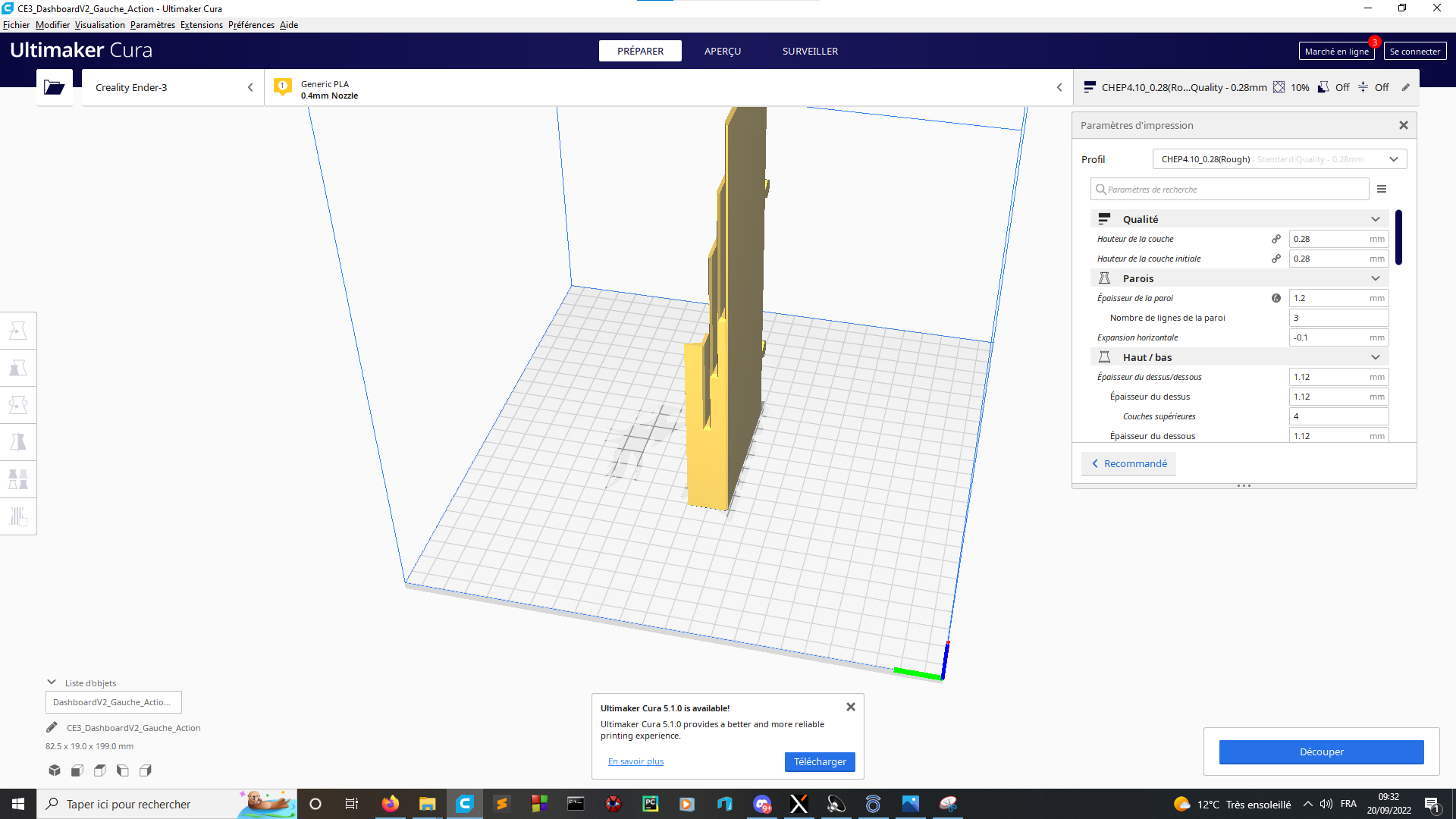The image size is (1456, 819).
Task: Edit Nombre de lignes de la paroi field
Action: [1338, 318]
